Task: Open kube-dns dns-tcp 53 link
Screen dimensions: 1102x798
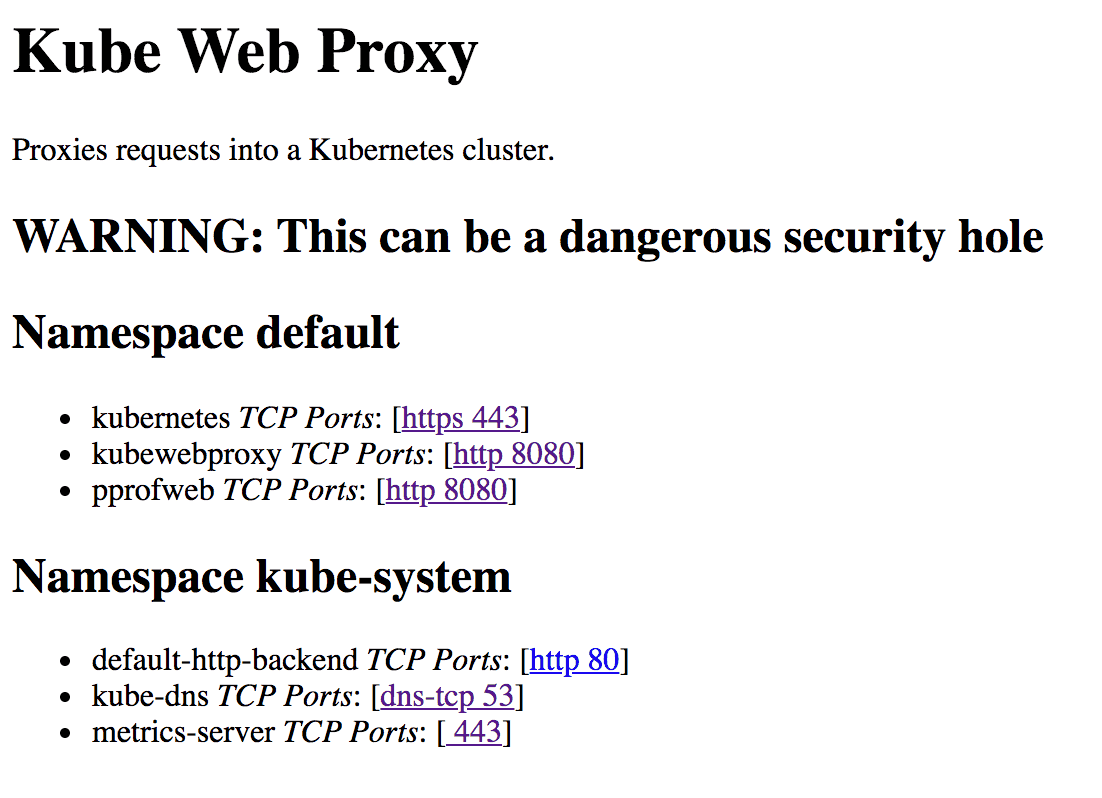Action: tap(447, 697)
